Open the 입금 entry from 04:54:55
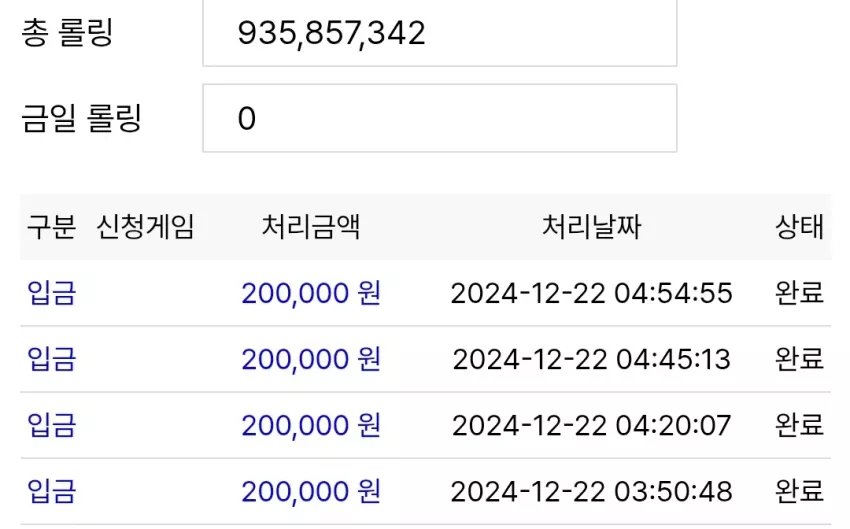Viewport: 850px width, 529px height. pos(51,293)
